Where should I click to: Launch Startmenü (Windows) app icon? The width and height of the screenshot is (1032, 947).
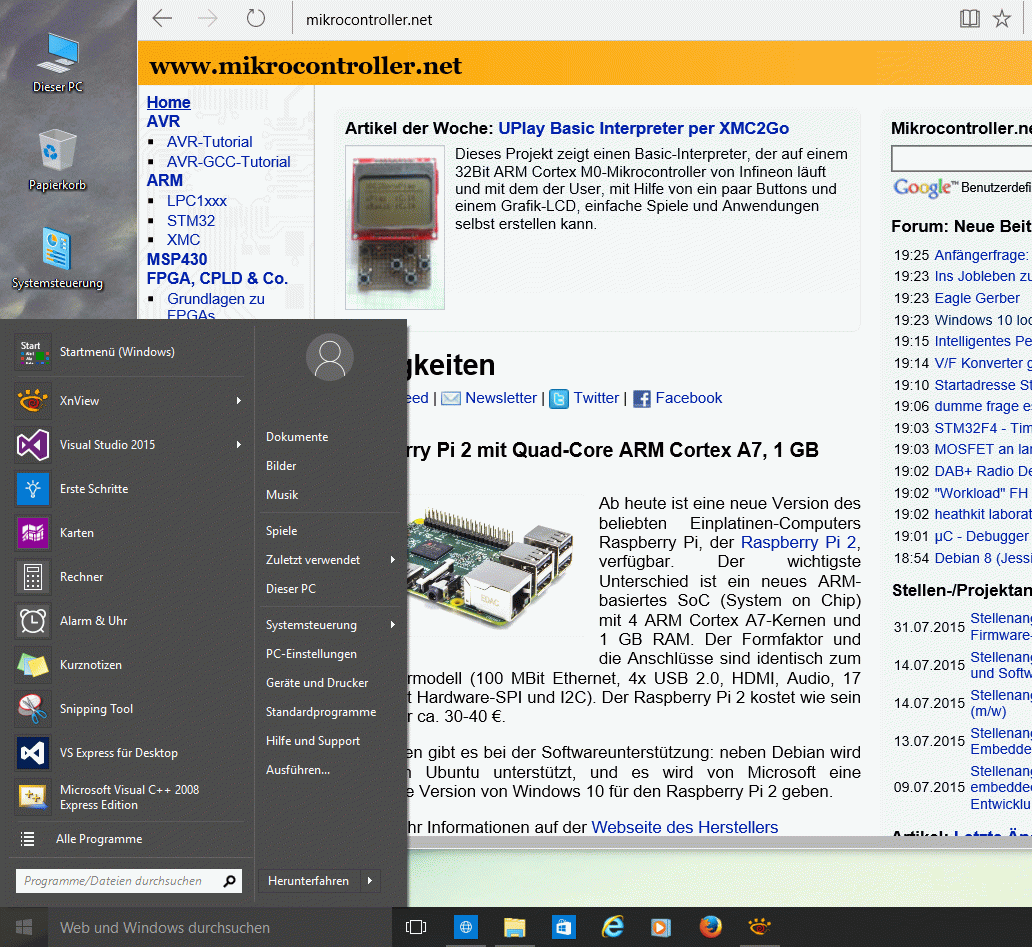point(33,352)
